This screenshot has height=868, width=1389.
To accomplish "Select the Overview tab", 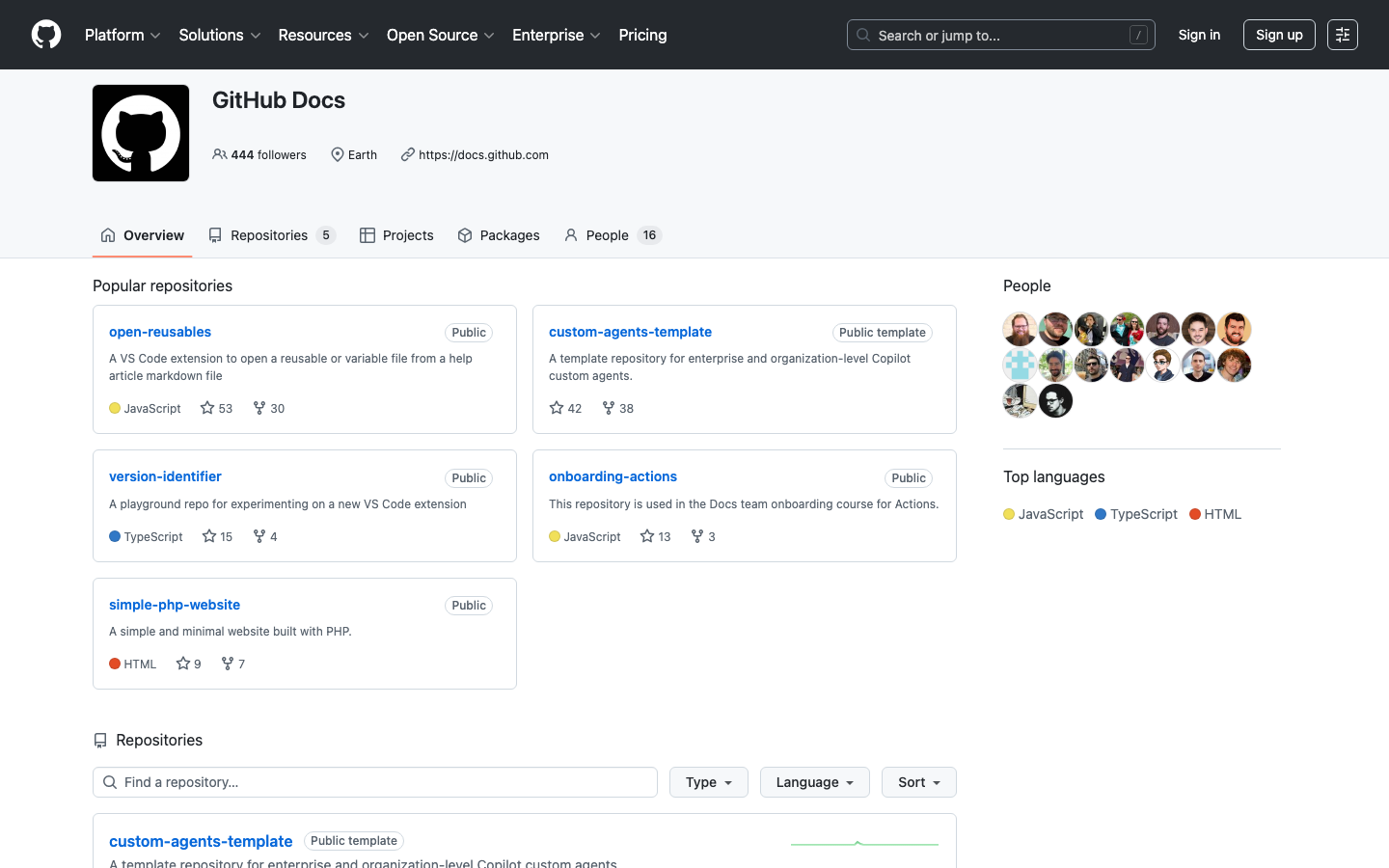I will point(142,235).
